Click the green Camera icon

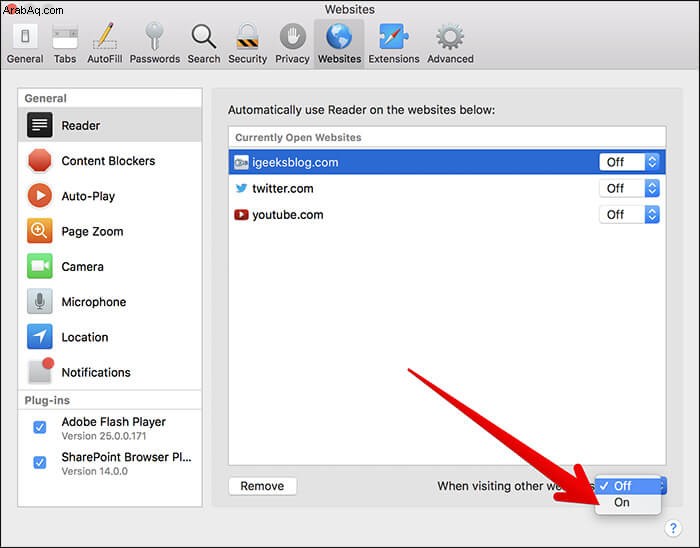[40, 266]
